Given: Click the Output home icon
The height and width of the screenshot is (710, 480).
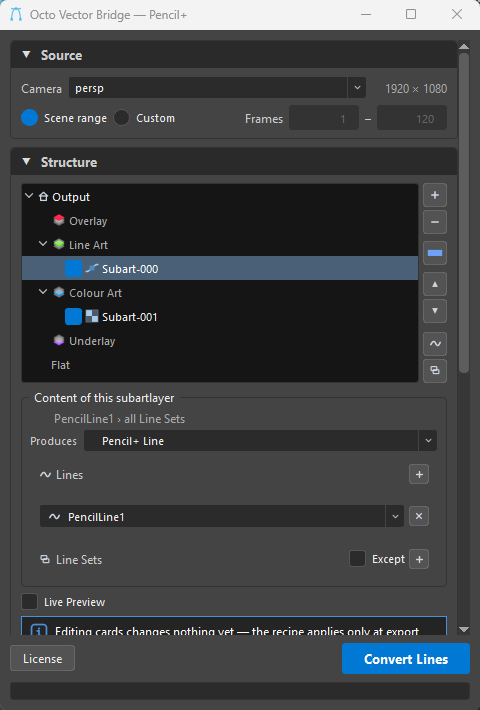Looking at the screenshot, I should click(43, 197).
